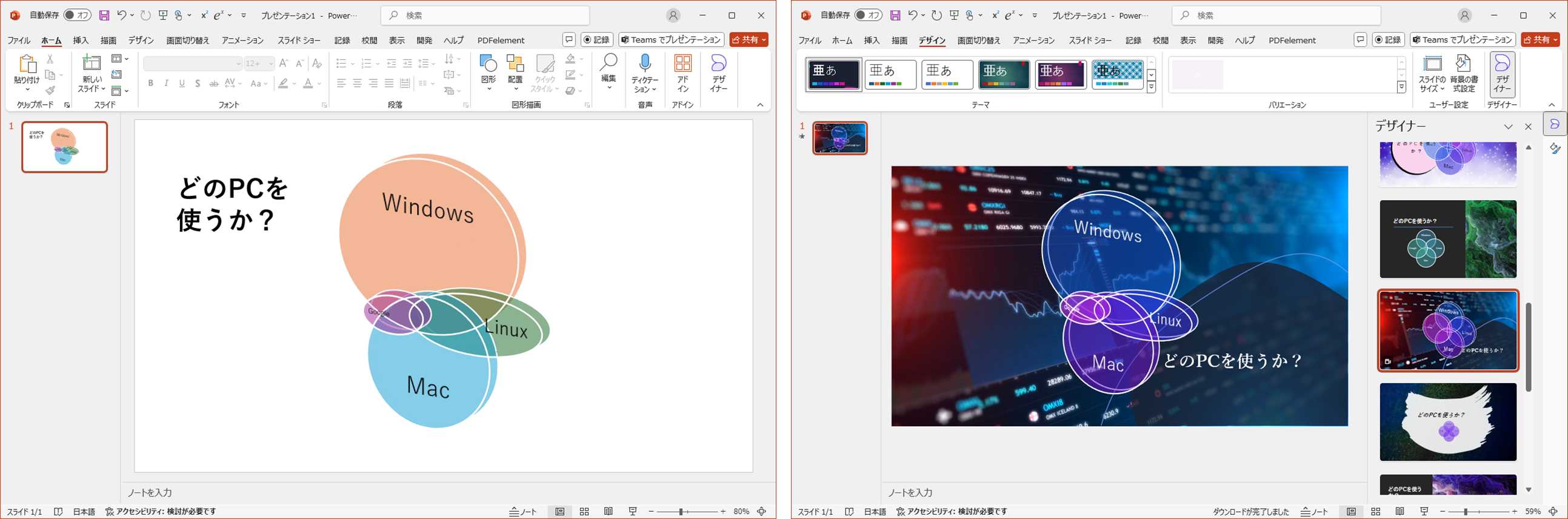This screenshot has height=519, width=1568.
Task: Toggle Bold formatting in left window
Action: coord(150,83)
